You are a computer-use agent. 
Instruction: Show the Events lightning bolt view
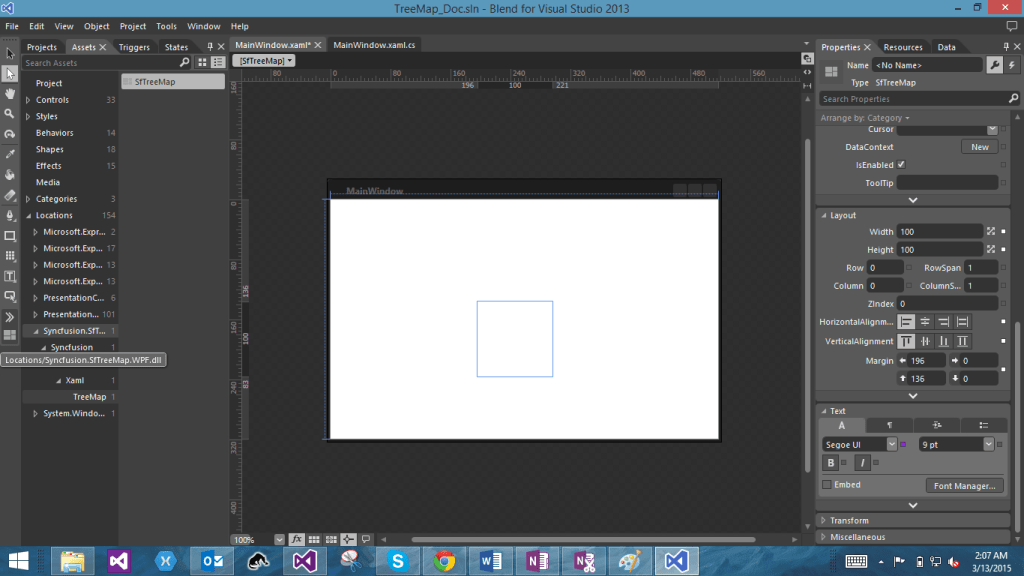[1012, 65]
